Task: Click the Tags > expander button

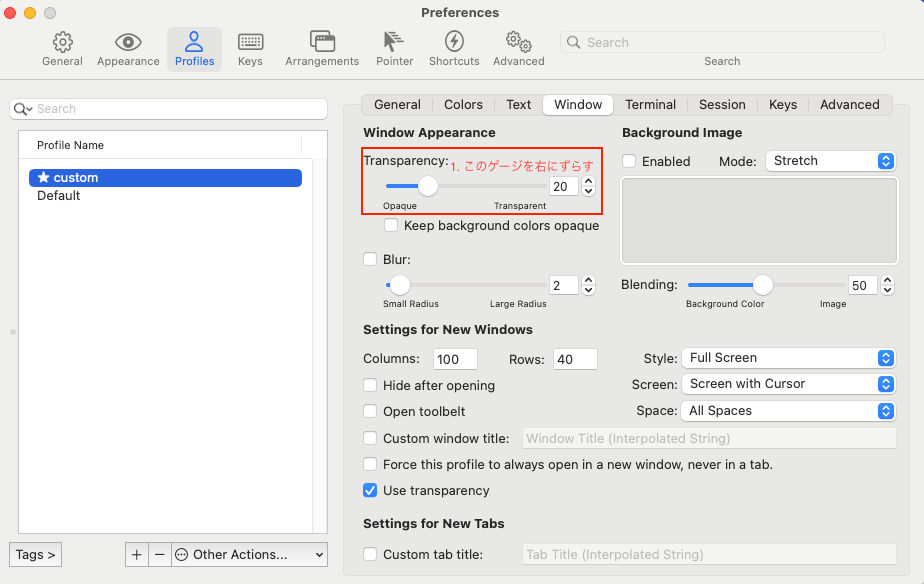Action: coord(35,555)
